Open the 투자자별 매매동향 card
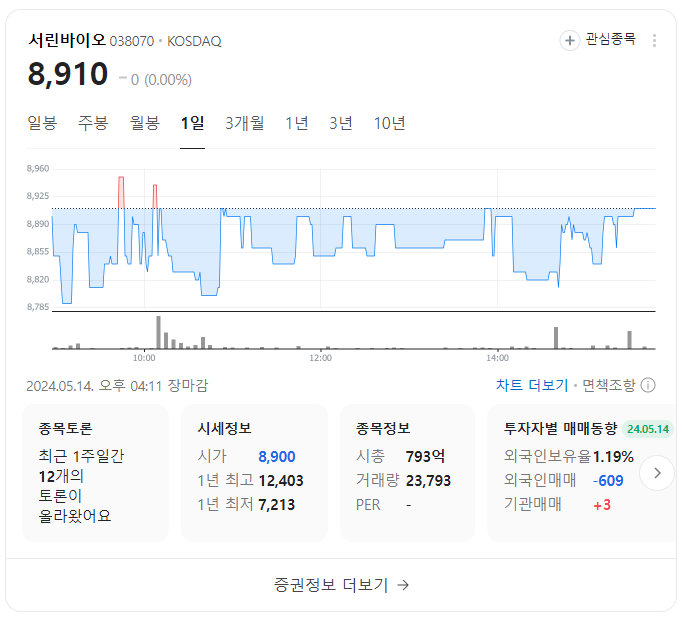 tap(581, 473)
